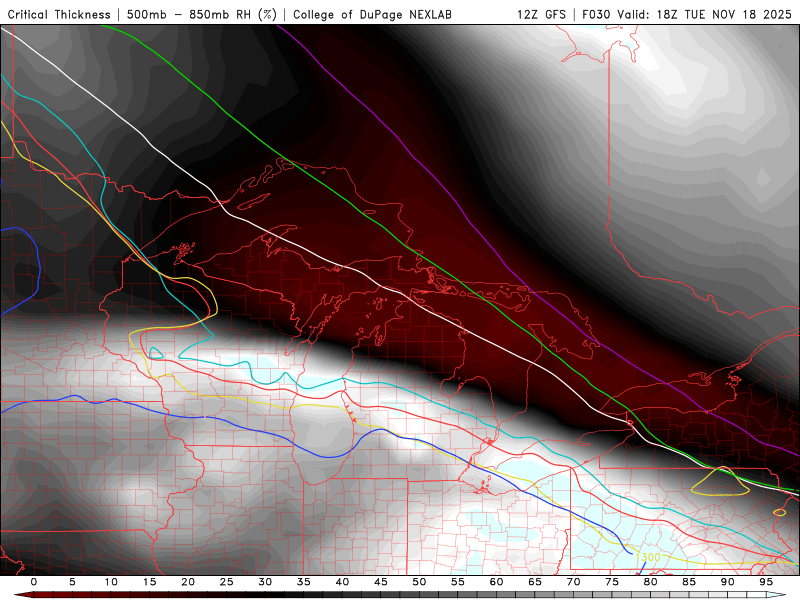Click the "75" value on the color scale
Viewport: 800px width, 600px height.
coord(612,582)
